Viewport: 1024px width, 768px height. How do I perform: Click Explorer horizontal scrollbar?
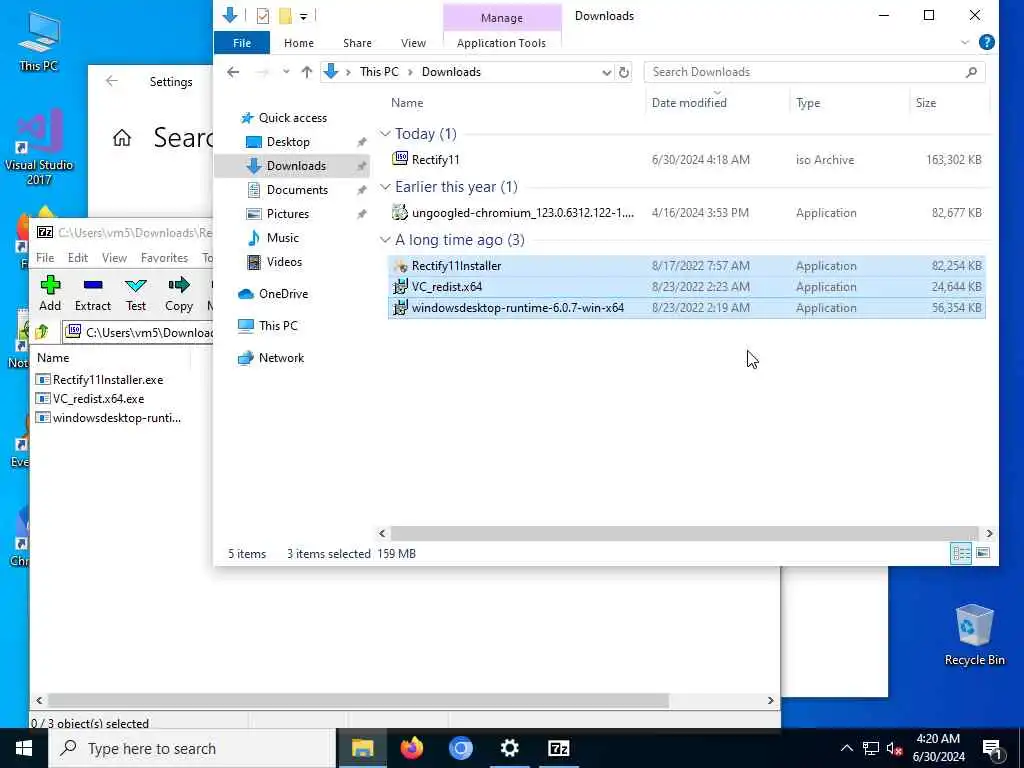[x=684, y=534]
